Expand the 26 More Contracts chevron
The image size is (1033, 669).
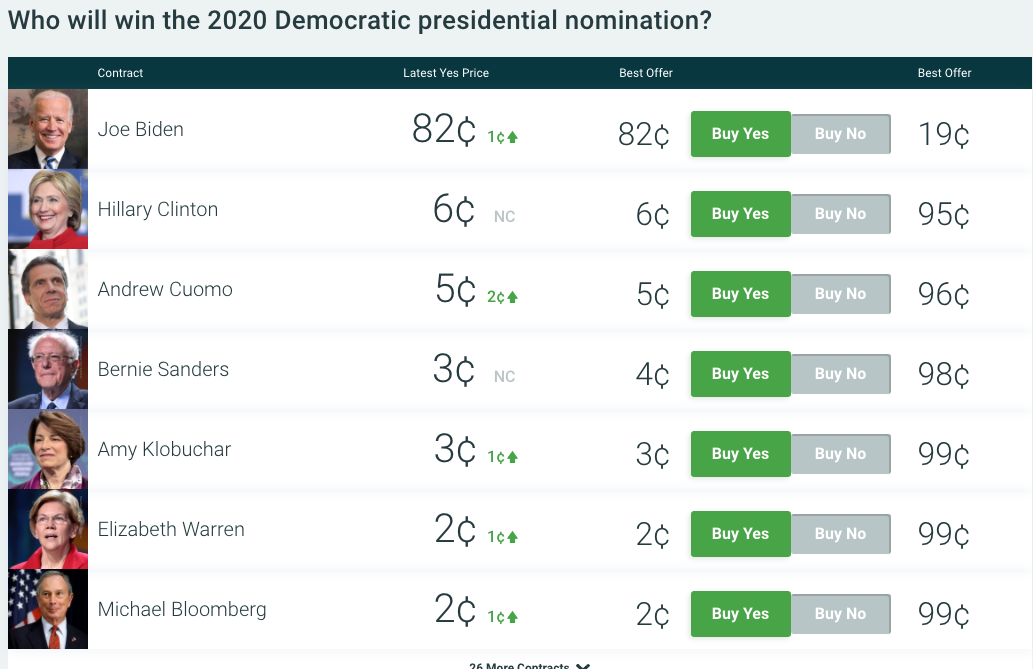(x=583, y=666)
